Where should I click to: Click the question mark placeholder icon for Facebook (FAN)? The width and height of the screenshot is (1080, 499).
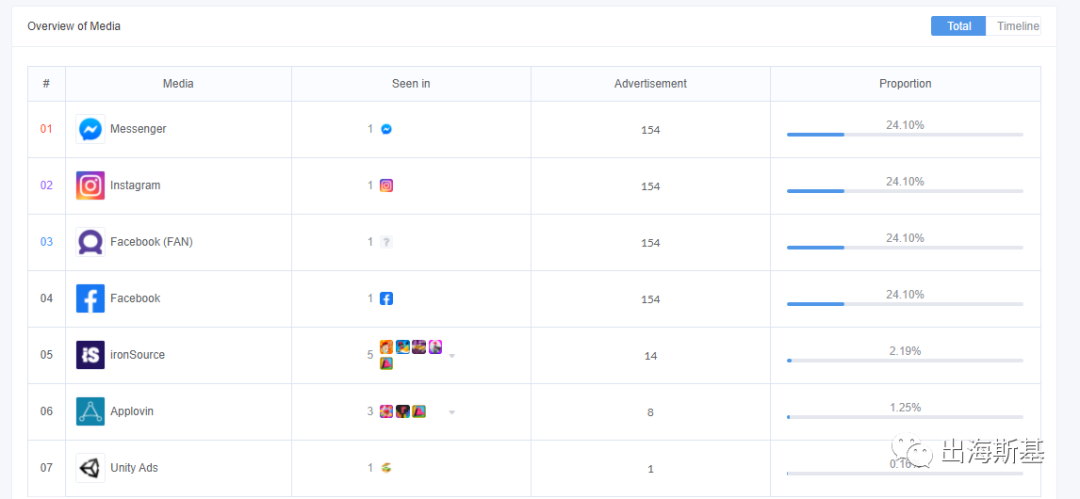[x=386, y=242]
